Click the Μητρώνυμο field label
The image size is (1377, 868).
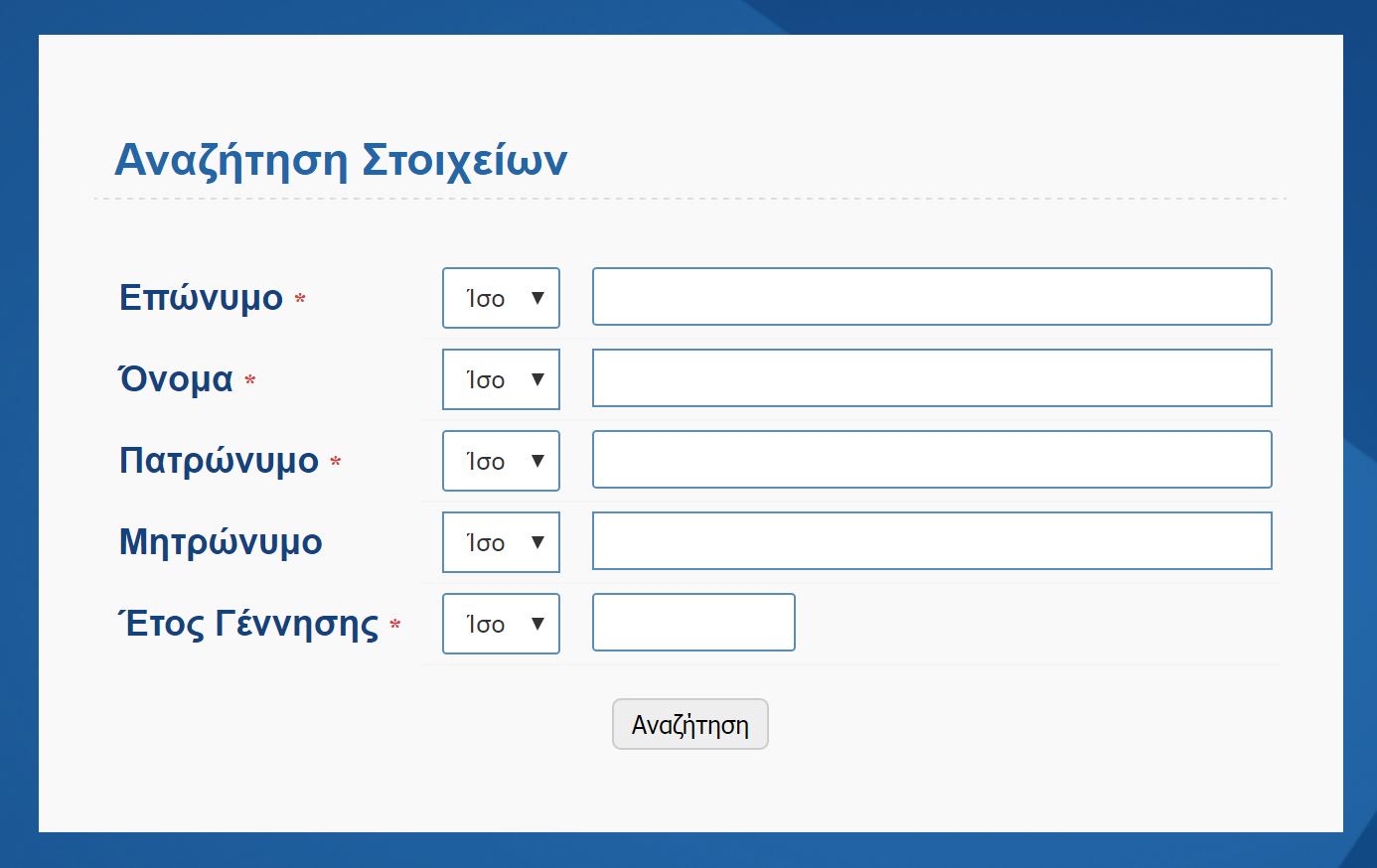[221, 542]
